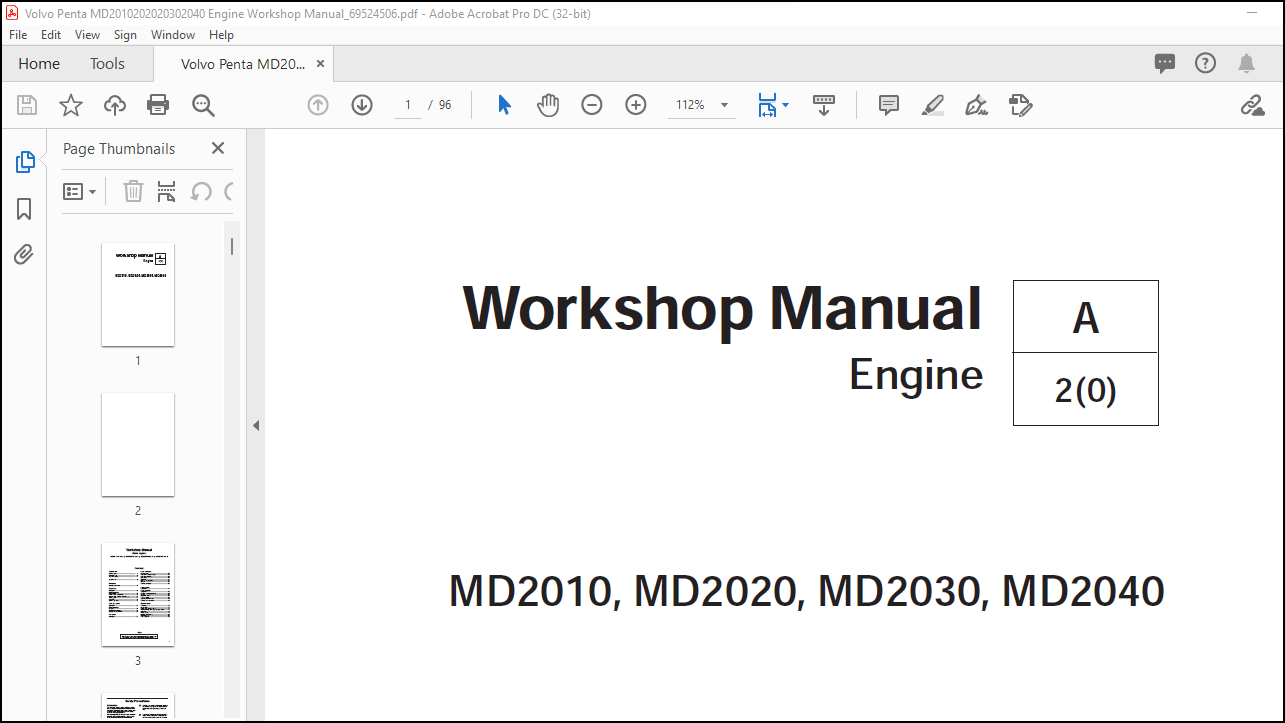Go to next page arrow

(x=362, y=105)
